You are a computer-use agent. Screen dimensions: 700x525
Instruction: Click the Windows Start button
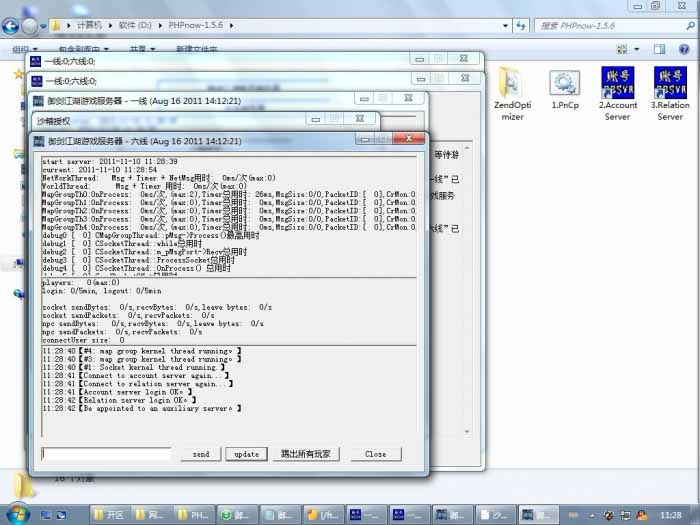[x=17, y=511]
